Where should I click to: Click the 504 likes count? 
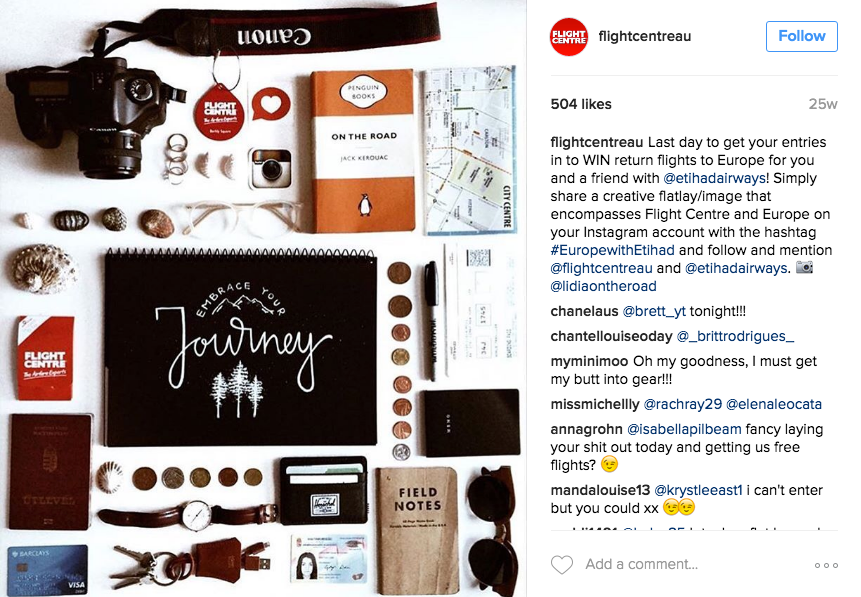(581, 104)
